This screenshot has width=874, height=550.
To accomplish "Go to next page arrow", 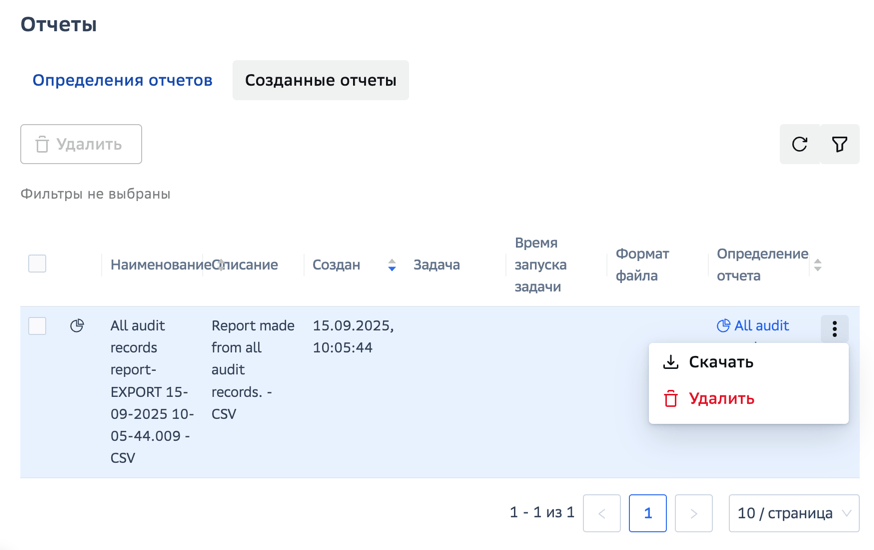I will [693, 513].
